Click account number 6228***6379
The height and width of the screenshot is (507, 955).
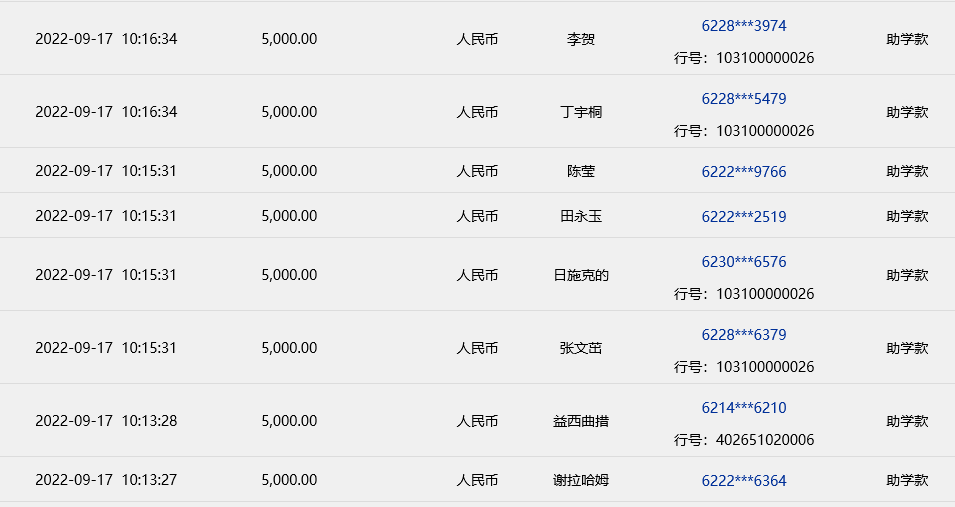744,335
